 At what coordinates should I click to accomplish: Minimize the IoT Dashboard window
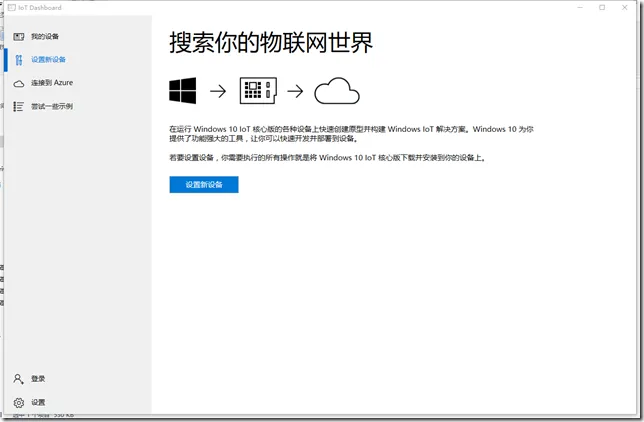coord(580,7)
